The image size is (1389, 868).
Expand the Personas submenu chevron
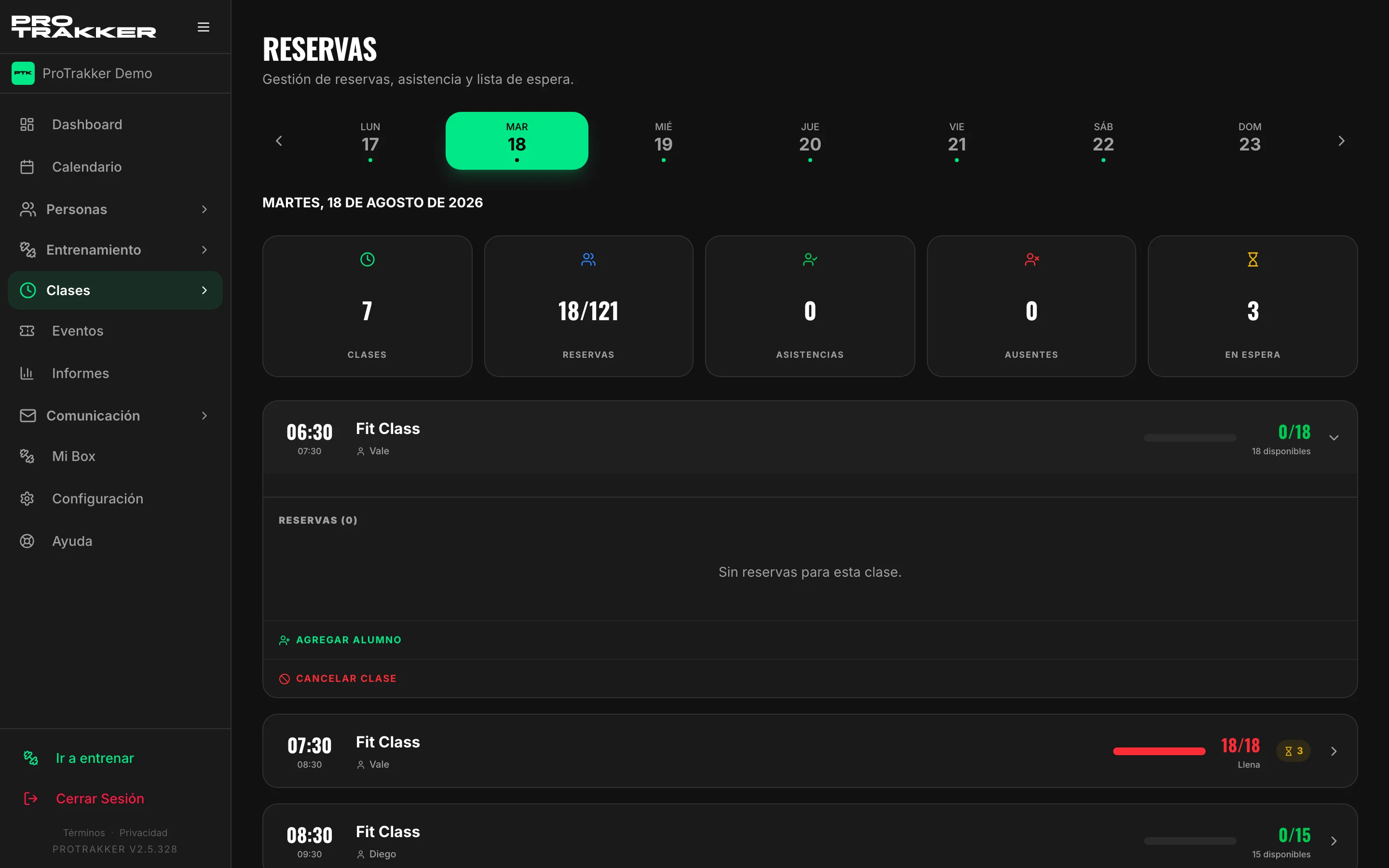(x=204, y=210)
